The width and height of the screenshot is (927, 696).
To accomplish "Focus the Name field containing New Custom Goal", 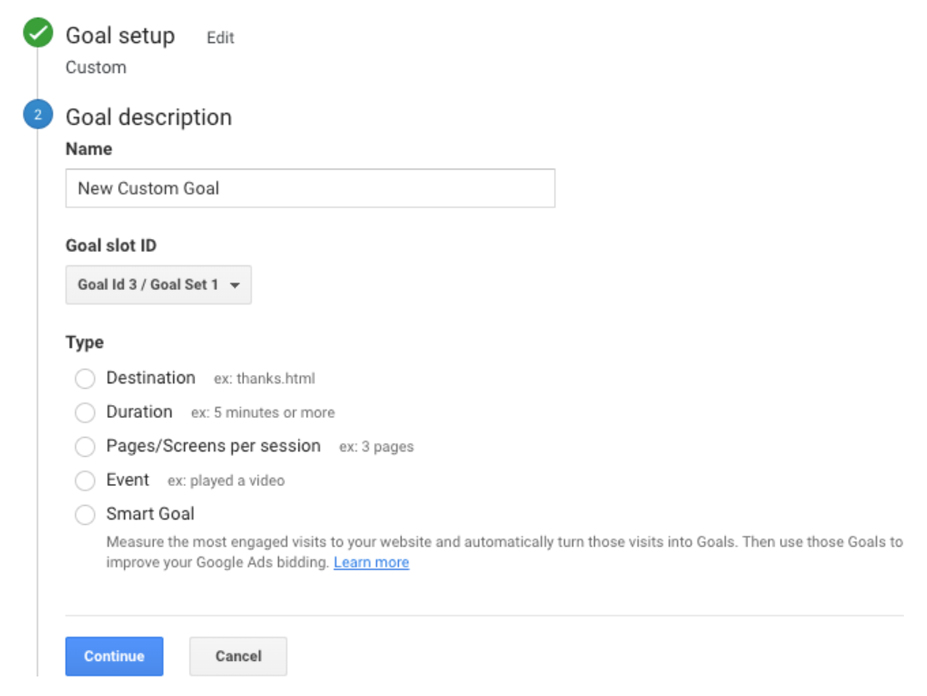I will coord(310,188).
